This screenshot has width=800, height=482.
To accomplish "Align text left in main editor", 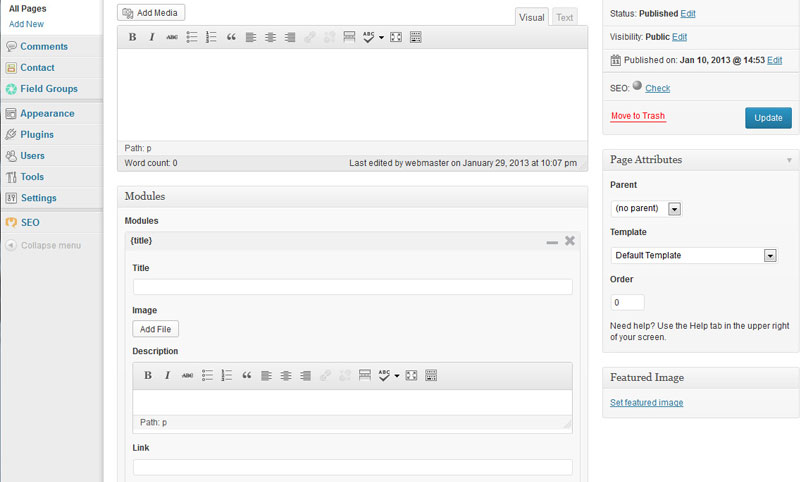I will coord(251,37).
